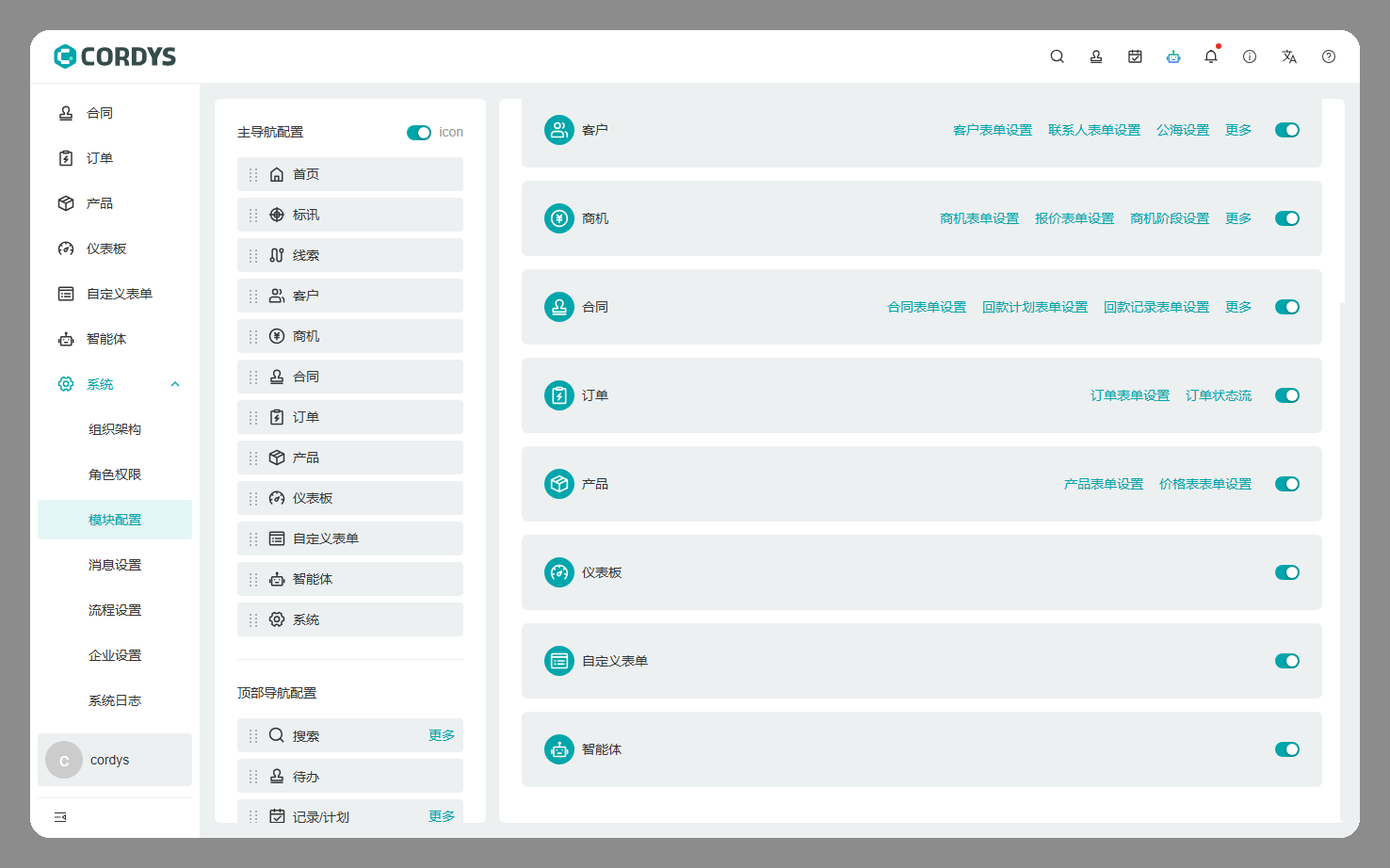Open the search icon in top bar
The width and height of the screenshot is (1390, 868).
click(1058, 56)
